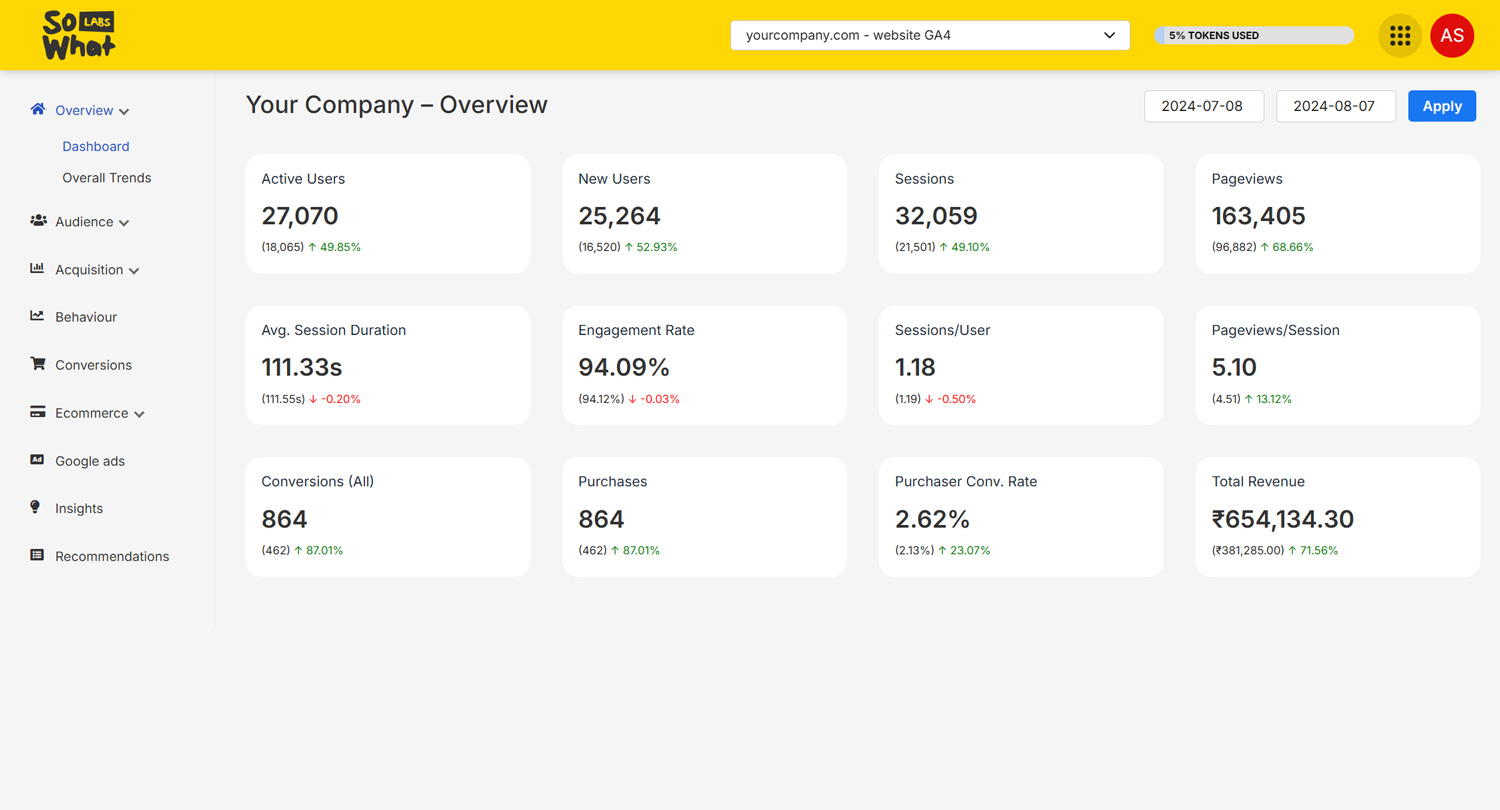Click the Acquisition bar chart icon
1500x810 pixels.
point(37,268)
